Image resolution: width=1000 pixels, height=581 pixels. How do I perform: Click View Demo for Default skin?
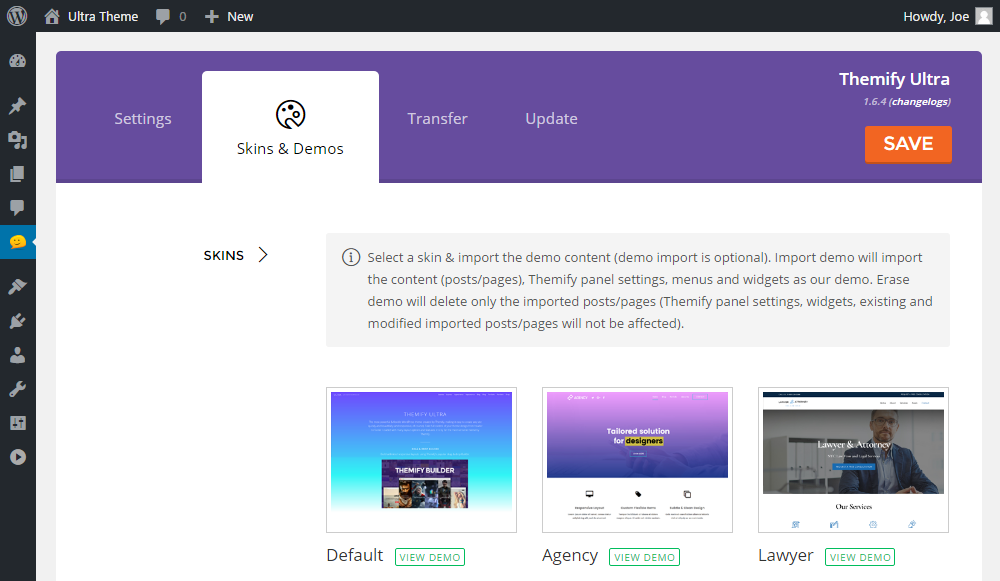[430, 557]
